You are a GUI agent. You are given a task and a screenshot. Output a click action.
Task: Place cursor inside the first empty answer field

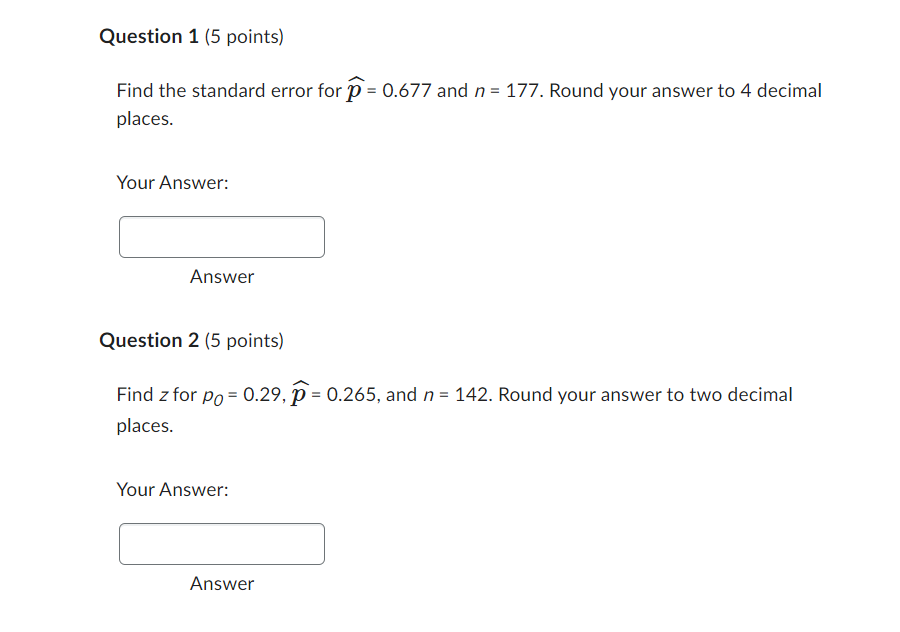(221, 237)
